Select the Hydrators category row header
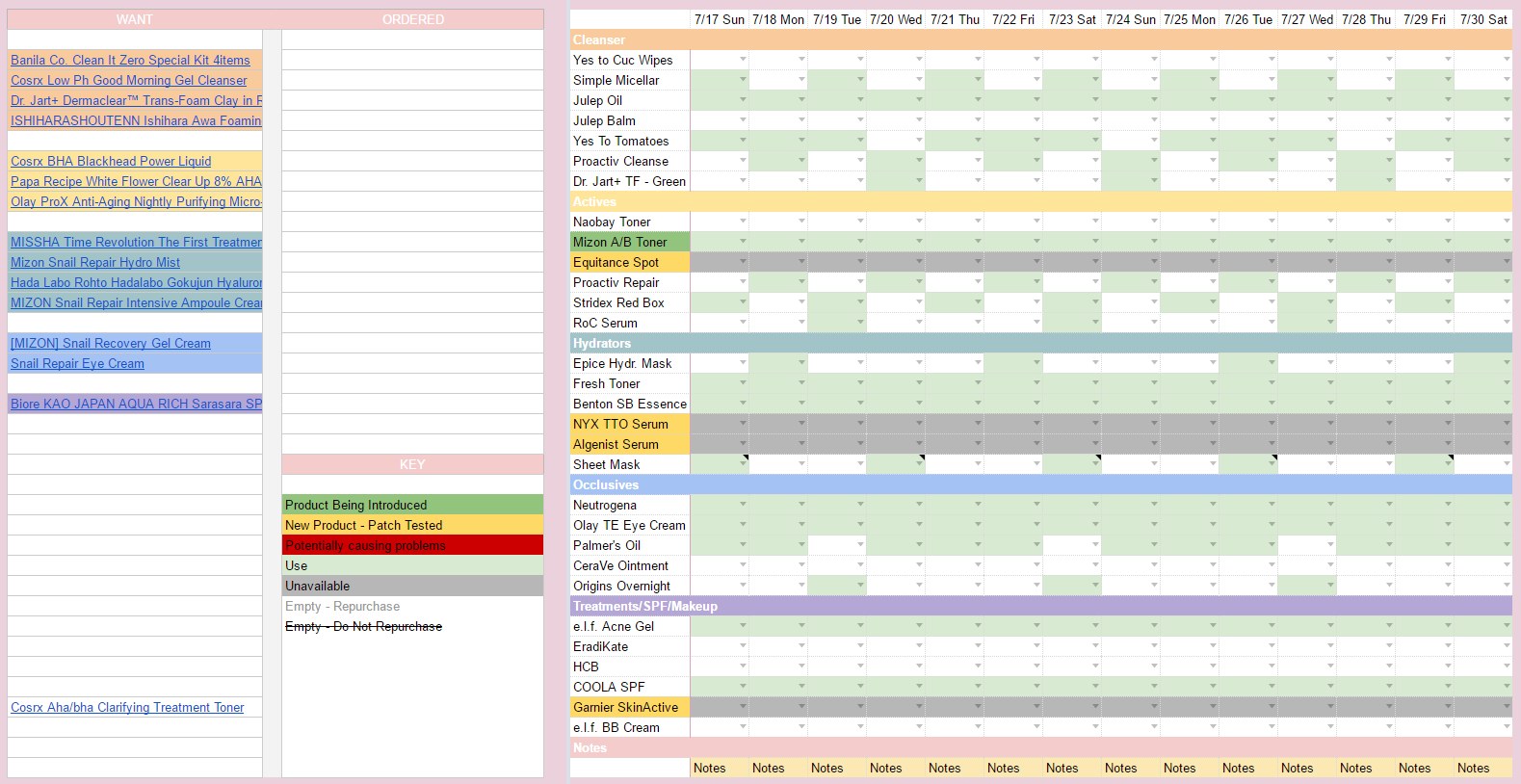 [x=1041, y=343]
